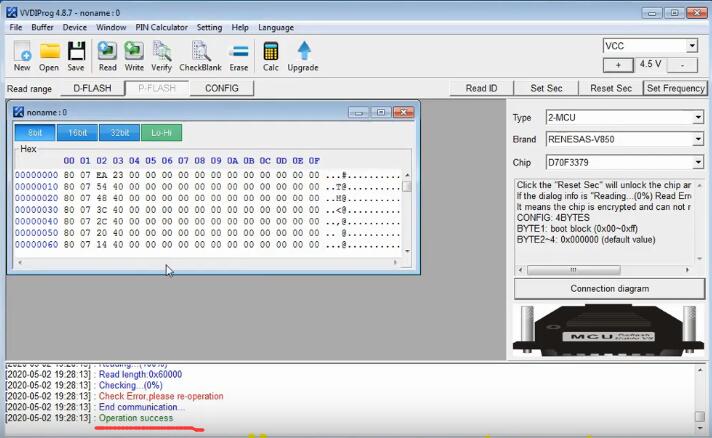The image size is (712, 438).
Task: Open the Device menu
Action: (74, 27)
